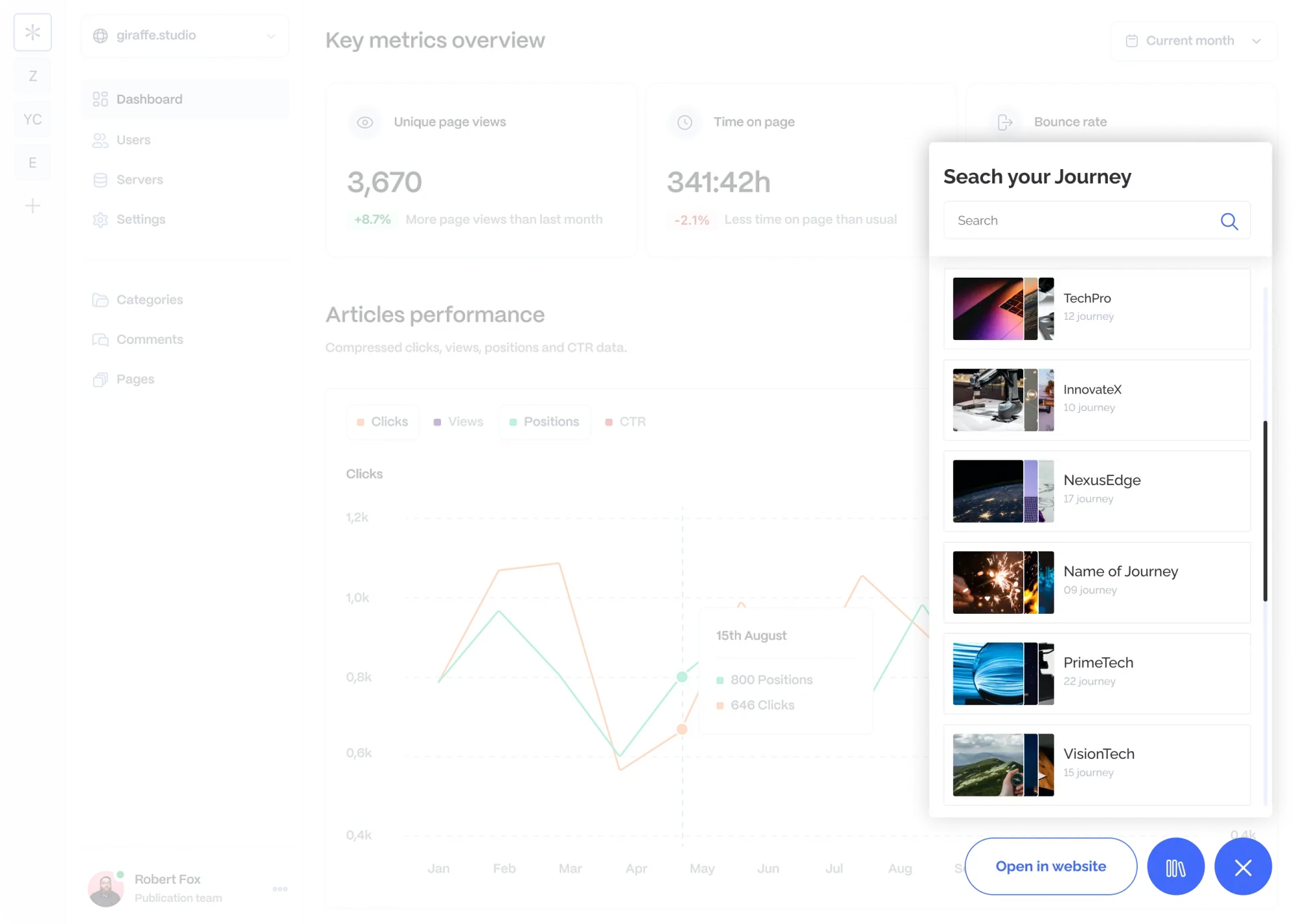This screenshot has height=924, width=1301.
Task: Toggle the CTR chart series
Action: click(625, 422)
